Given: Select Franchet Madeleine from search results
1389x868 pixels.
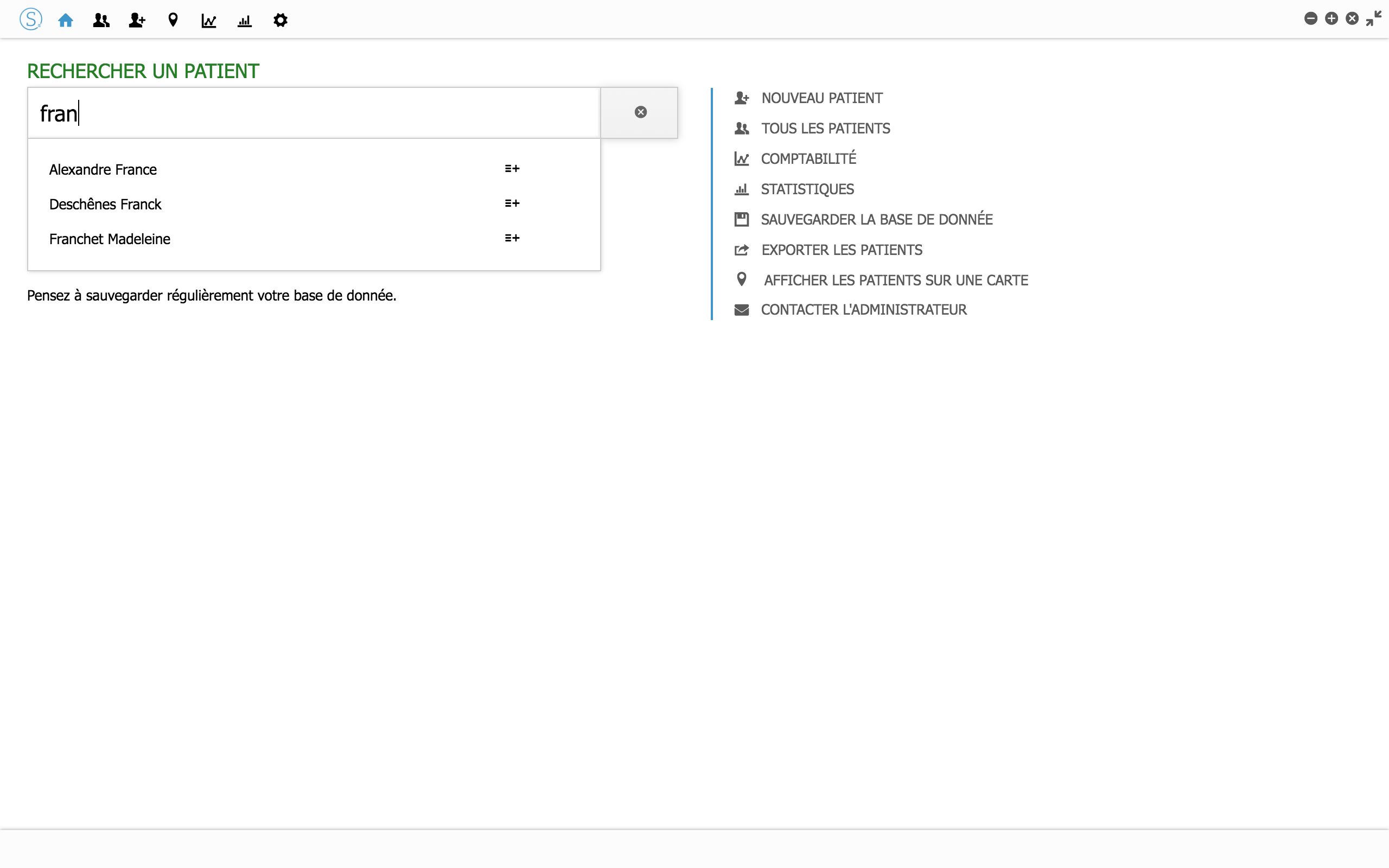Looking at the screenshot, I should pyautogui.click(x=110, y=239).
